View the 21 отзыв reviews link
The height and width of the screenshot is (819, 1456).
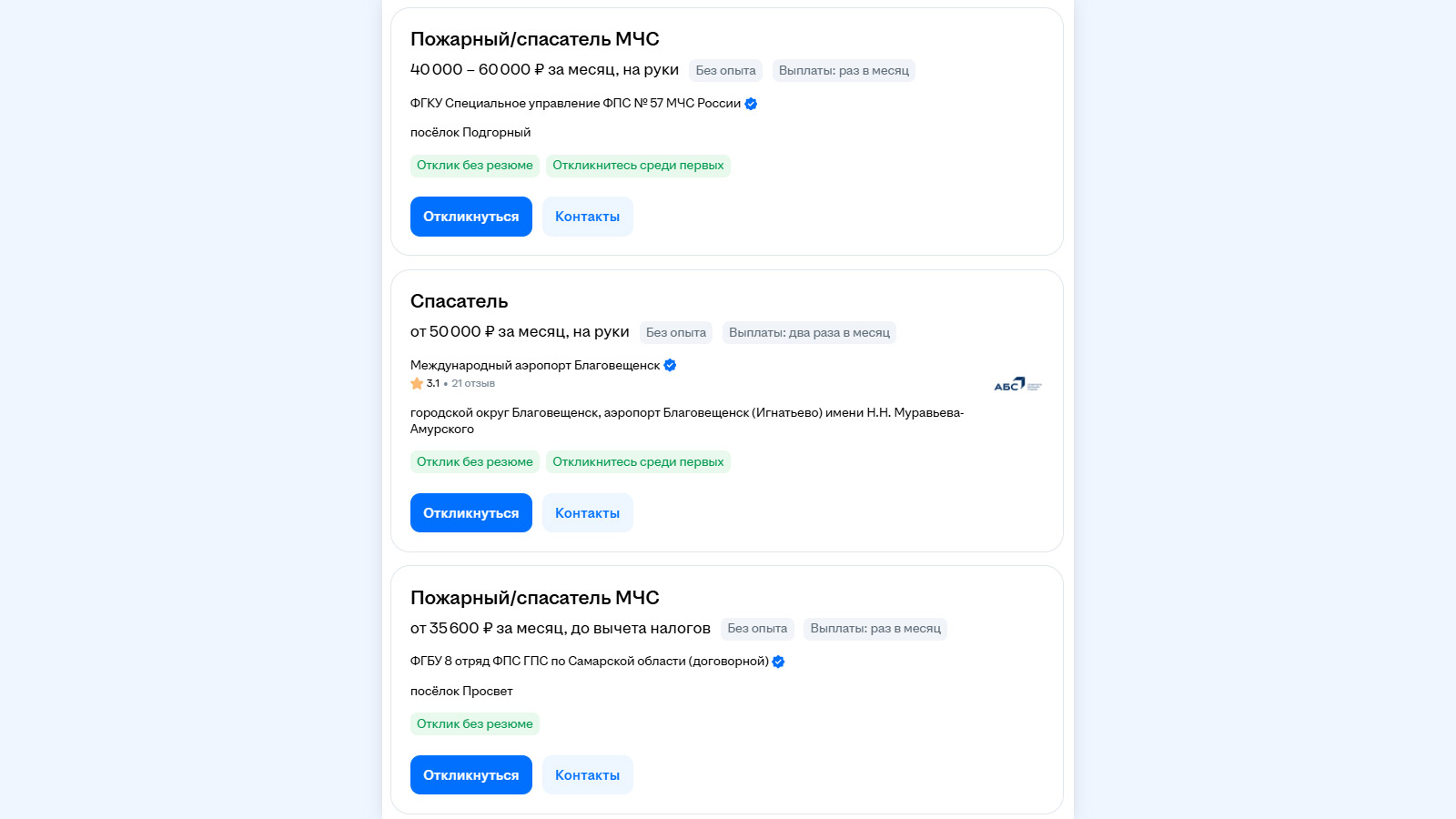473,383
